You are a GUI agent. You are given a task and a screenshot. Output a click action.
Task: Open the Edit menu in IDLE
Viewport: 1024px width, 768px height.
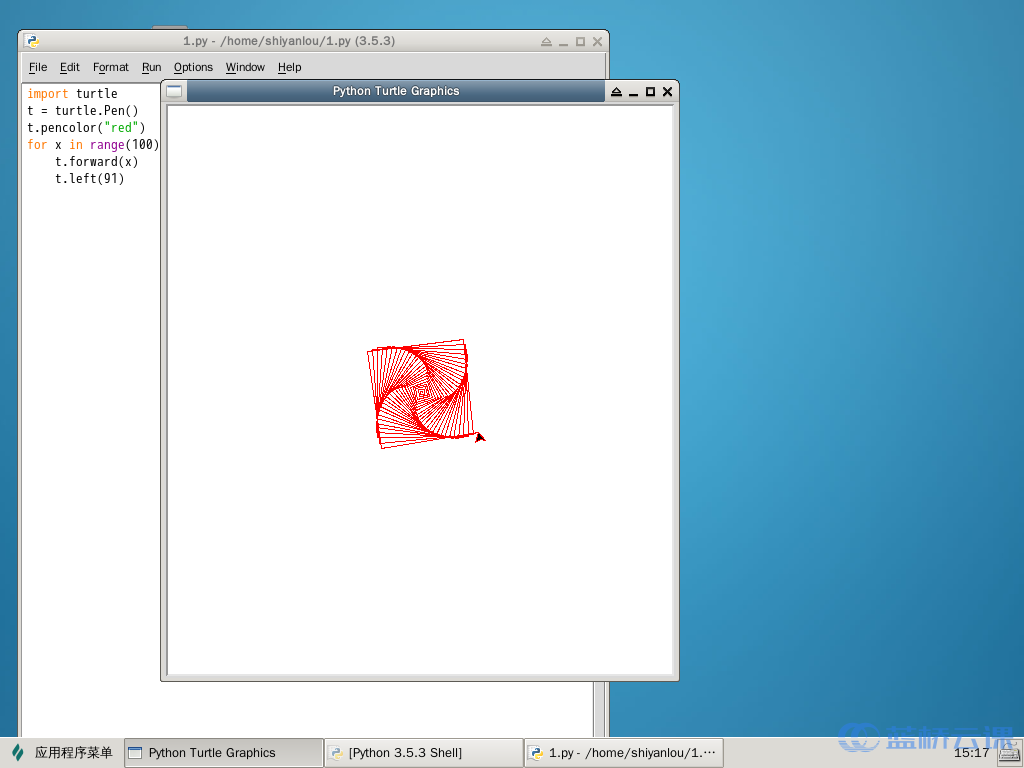[x=69, y=67]
